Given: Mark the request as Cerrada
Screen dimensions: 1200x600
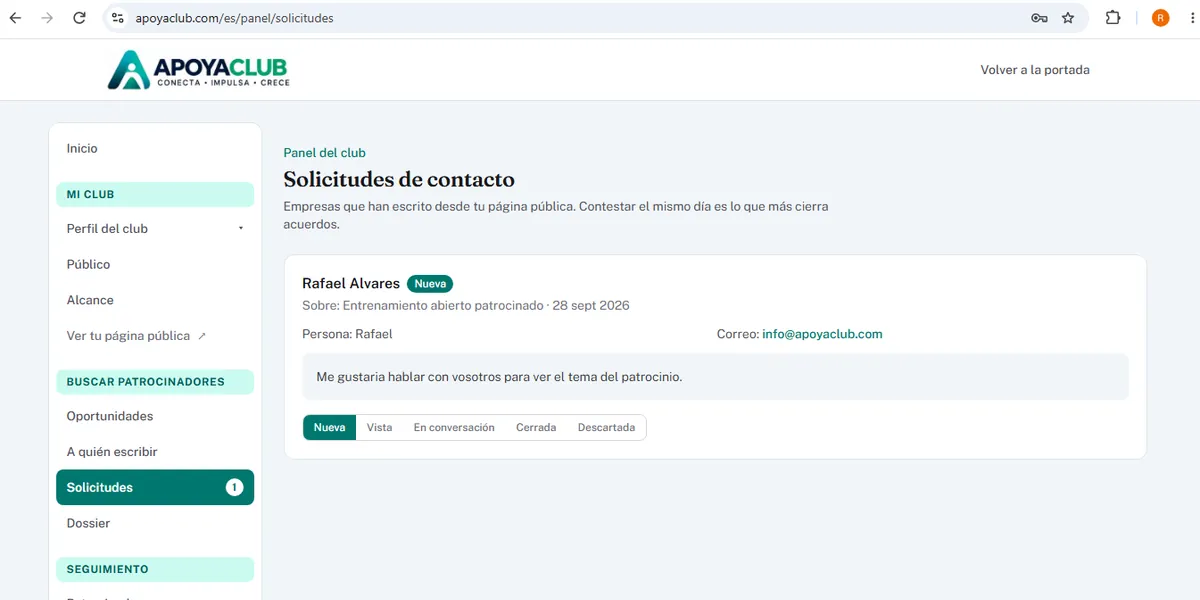Looking at the screenshot, I should point(536,427).
